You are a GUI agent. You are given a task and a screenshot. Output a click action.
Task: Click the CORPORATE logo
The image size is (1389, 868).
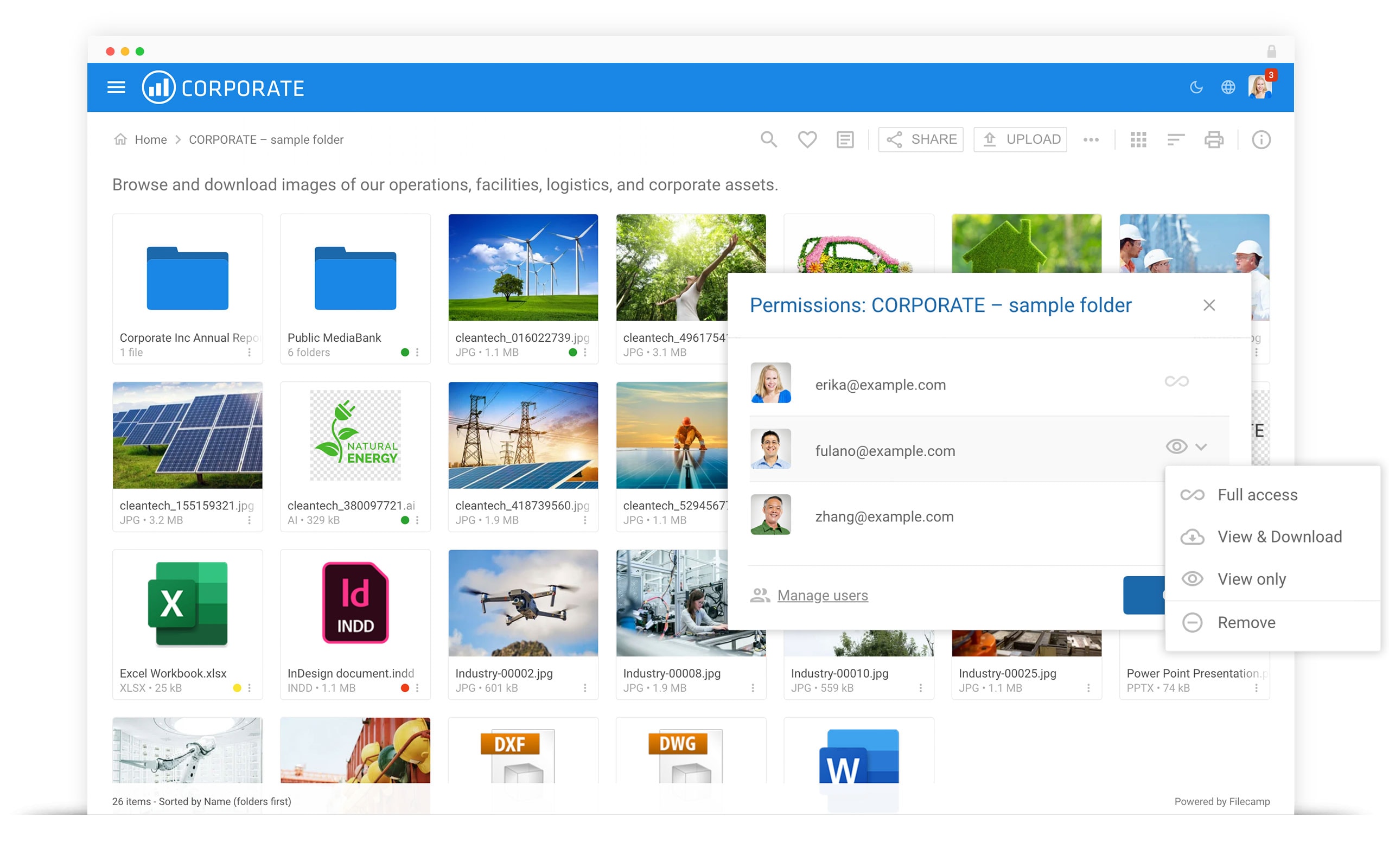[222, 87]
